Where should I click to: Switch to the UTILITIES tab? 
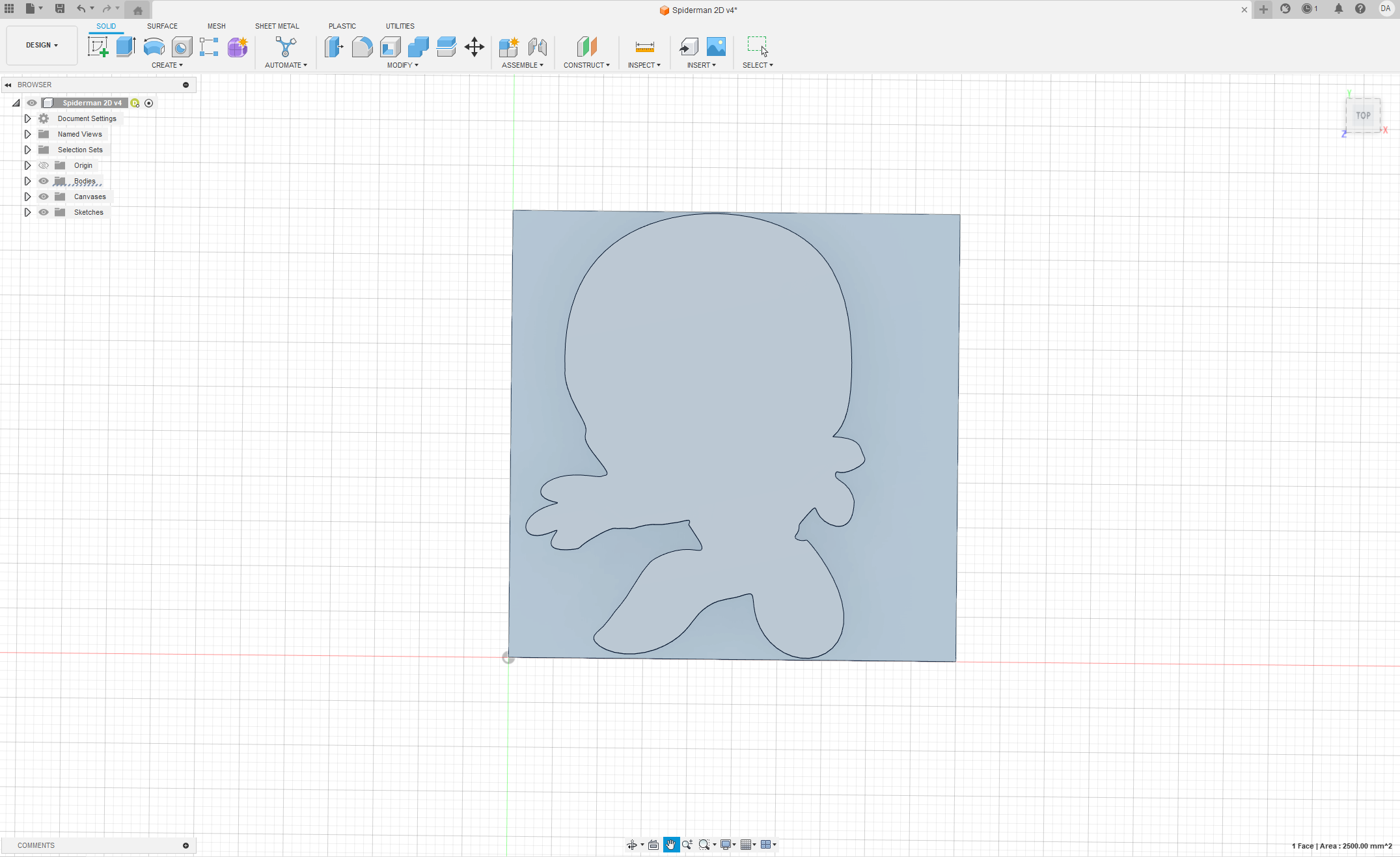pyautogui.click(x=400, y=26)
